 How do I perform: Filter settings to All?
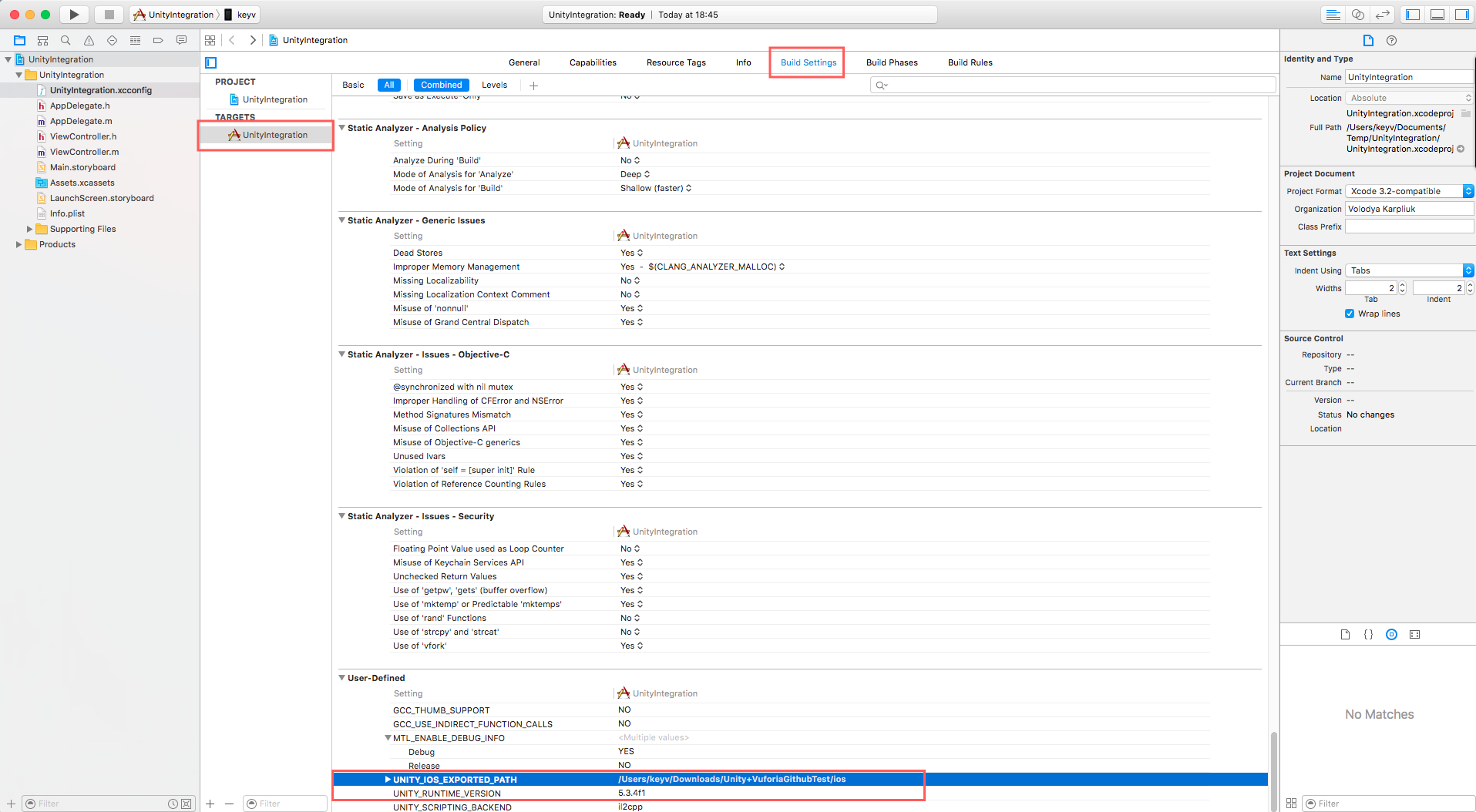(x=389, y=86)
